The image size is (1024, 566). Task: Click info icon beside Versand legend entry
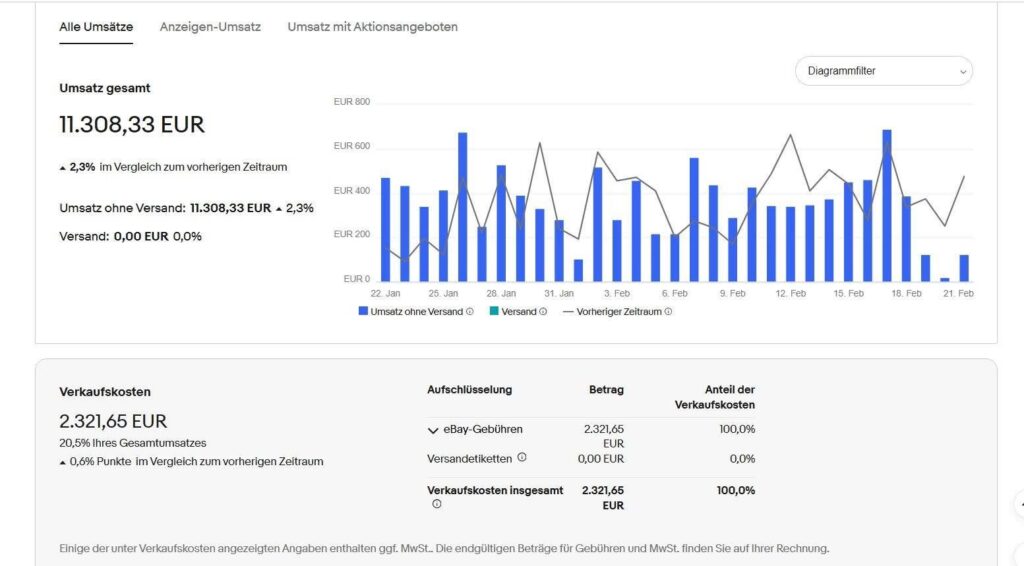(543, 312)
